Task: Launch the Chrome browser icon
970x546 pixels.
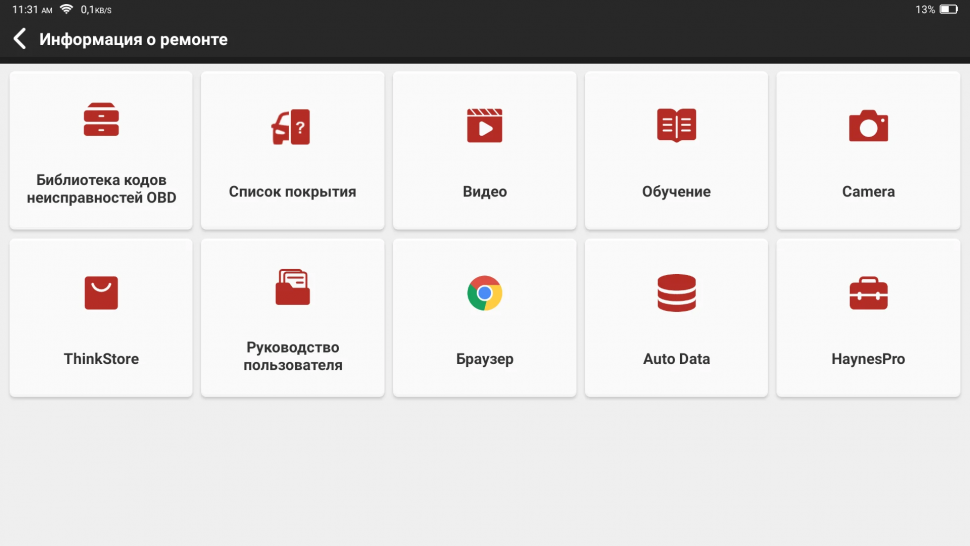Action: pyautogui.click(x=484, y=293)
